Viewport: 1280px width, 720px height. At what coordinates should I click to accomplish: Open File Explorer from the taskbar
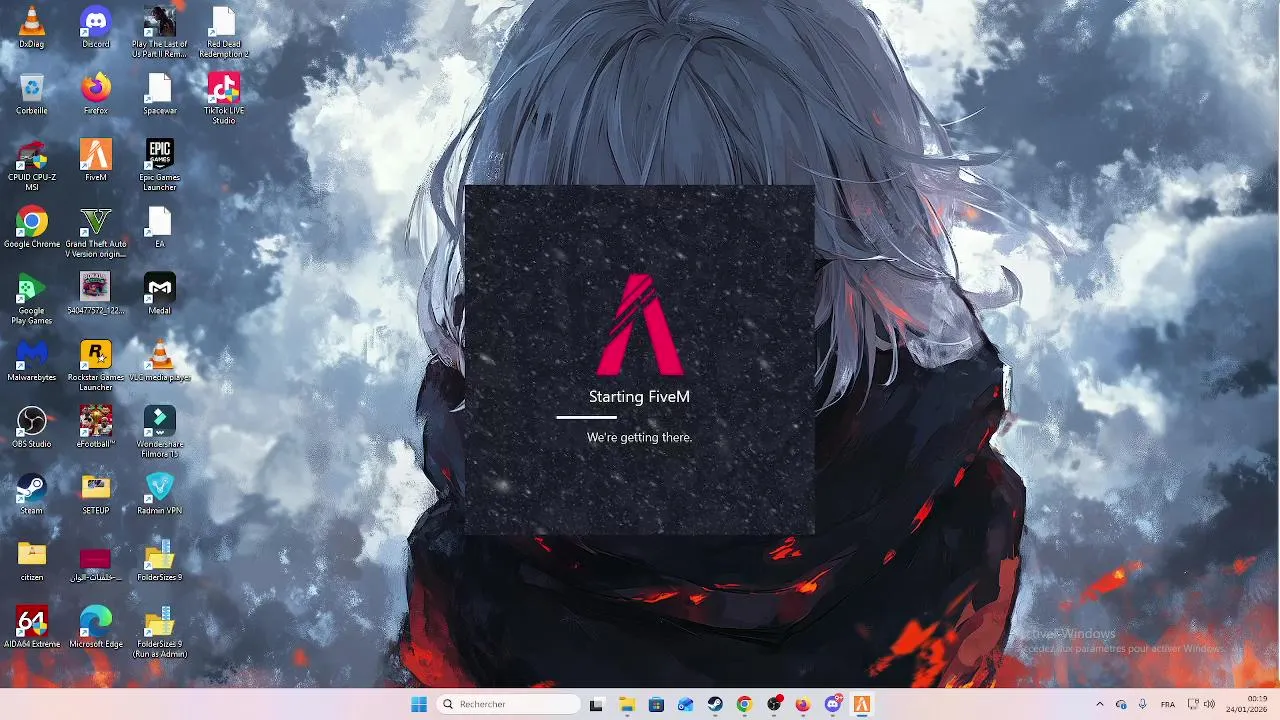626,704
